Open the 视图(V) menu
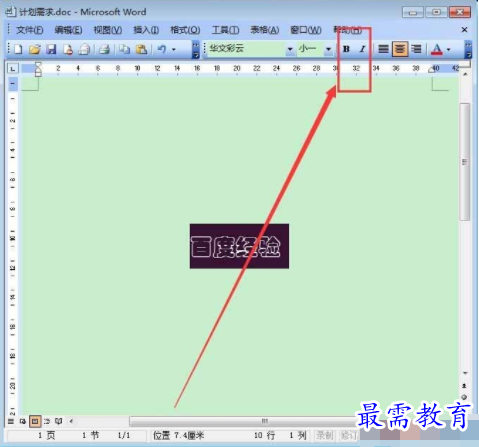The width and height of the screenshot is (479, 447). pos(107,30)
